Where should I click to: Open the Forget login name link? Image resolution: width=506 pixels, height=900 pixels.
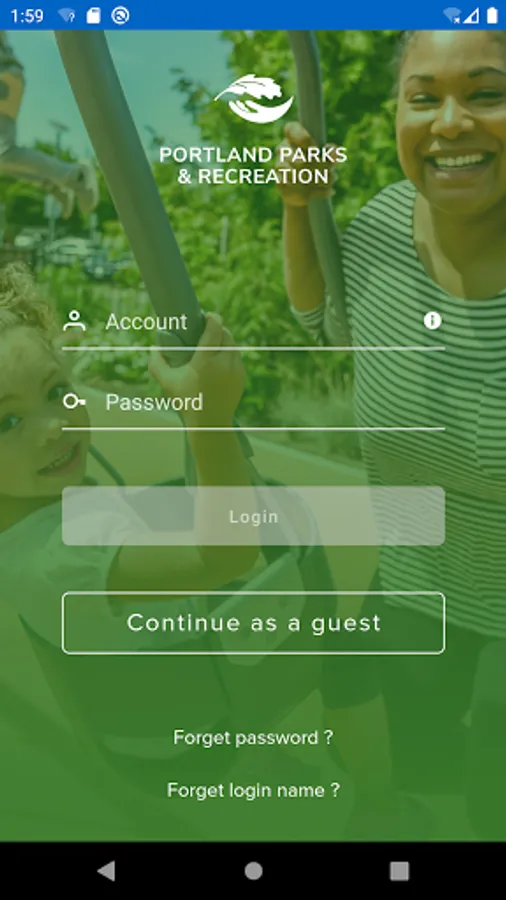point(253,790)
